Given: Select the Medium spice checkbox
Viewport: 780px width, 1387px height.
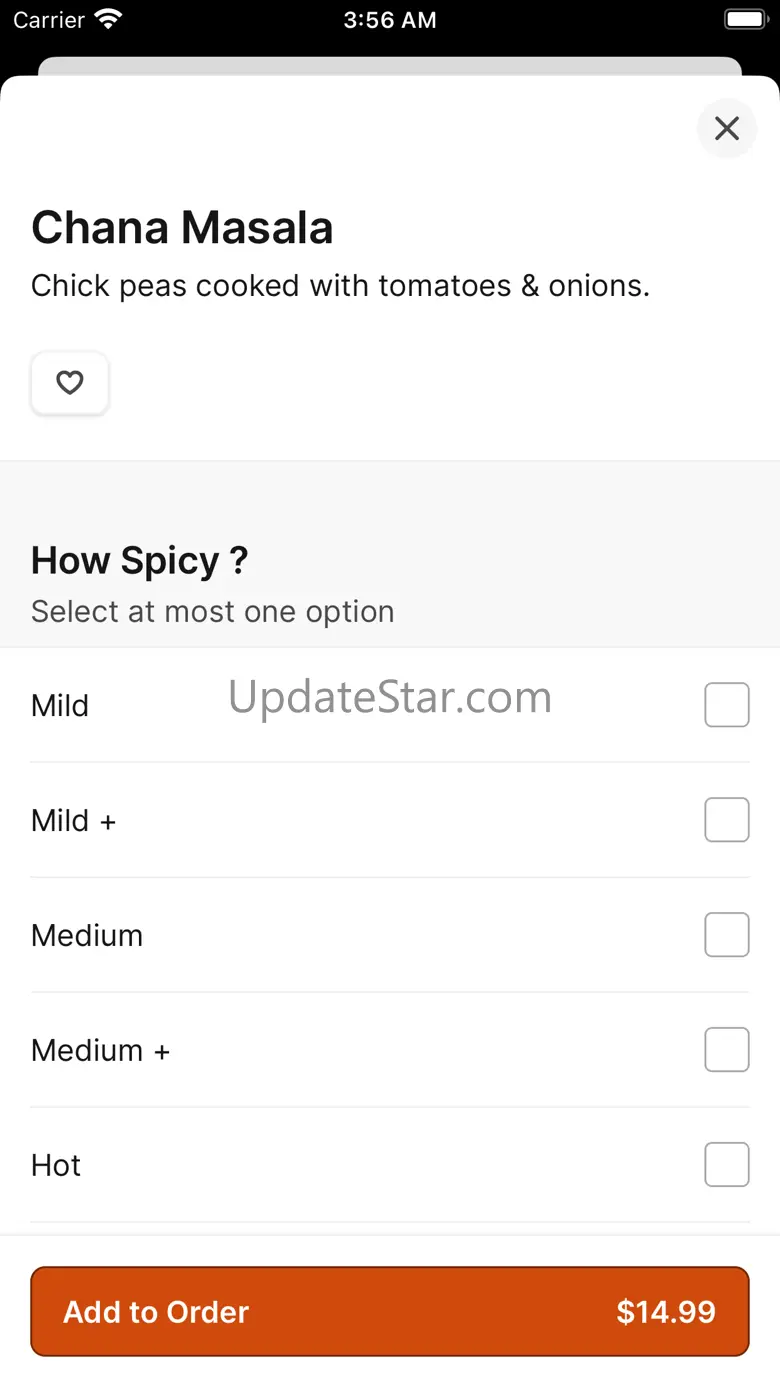Looking at the screenshot, I should (727, 935).
